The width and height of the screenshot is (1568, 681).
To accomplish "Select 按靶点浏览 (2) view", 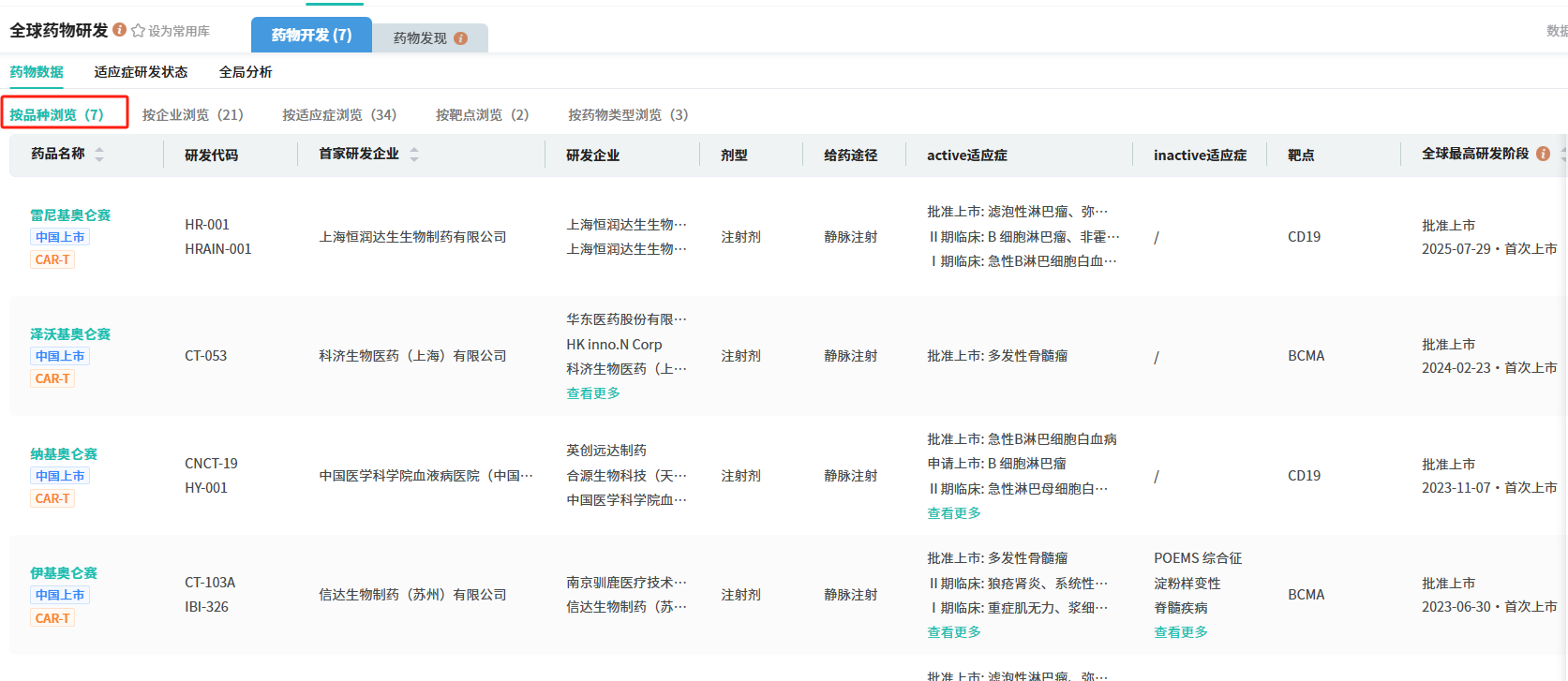I will point(482,114).
